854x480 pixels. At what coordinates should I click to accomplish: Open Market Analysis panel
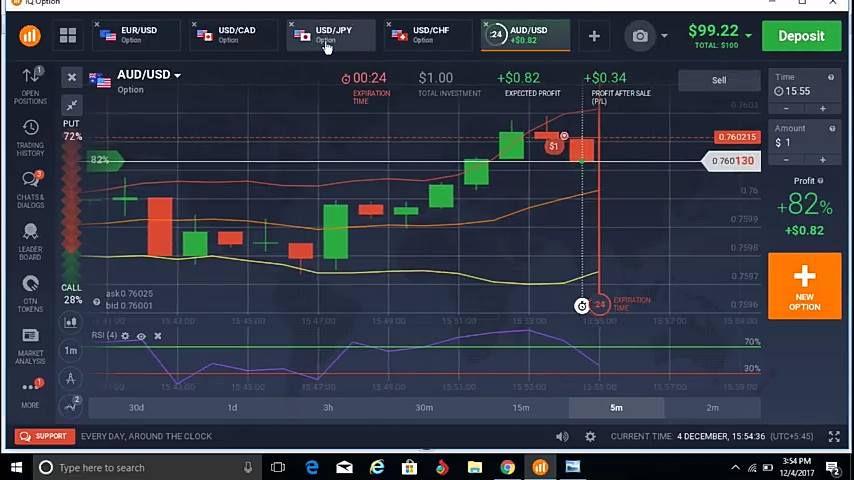[30, 346]
